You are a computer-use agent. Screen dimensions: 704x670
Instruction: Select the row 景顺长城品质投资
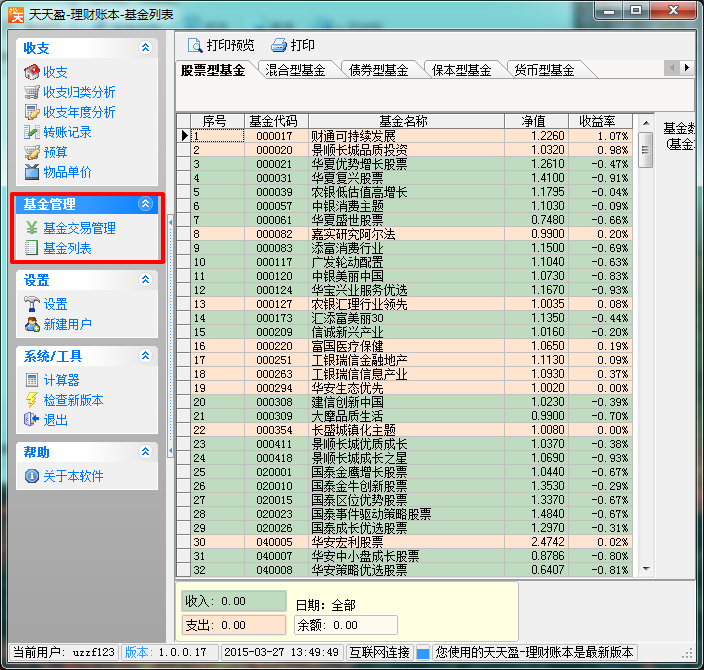(405, 150)
